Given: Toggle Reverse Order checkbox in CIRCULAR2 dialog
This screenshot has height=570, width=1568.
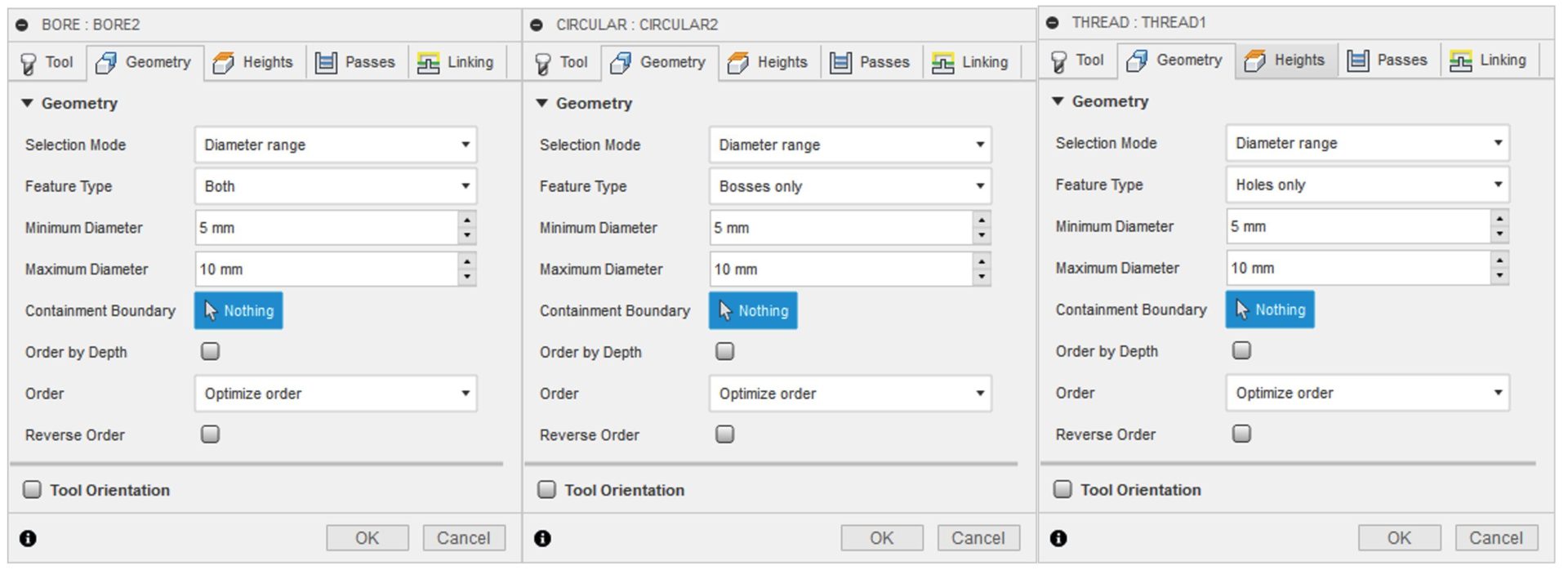Looking at the screenshot, I should (724, 434).
